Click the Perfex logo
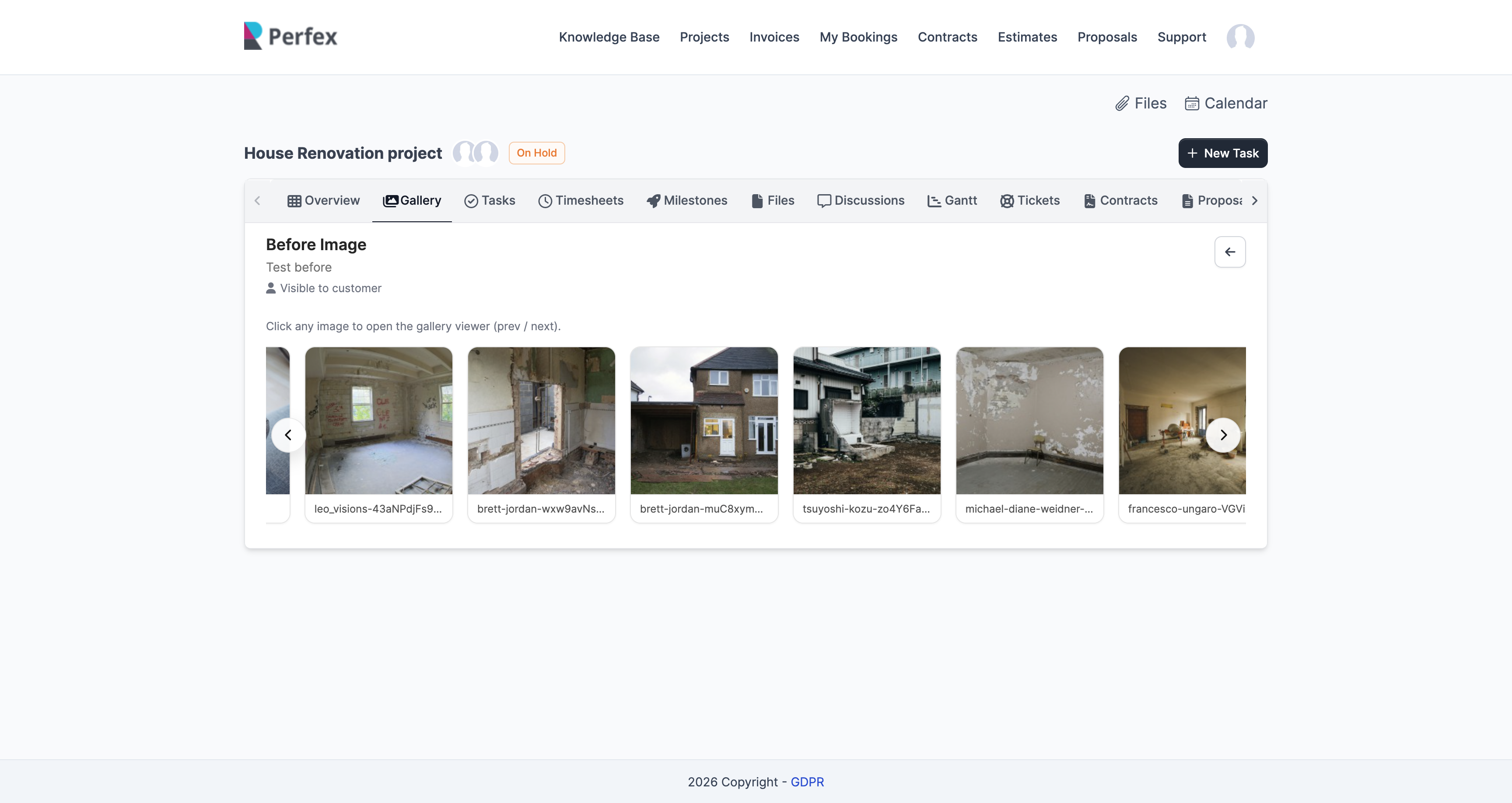This screenshot has width=1512, height=803. 290,36
